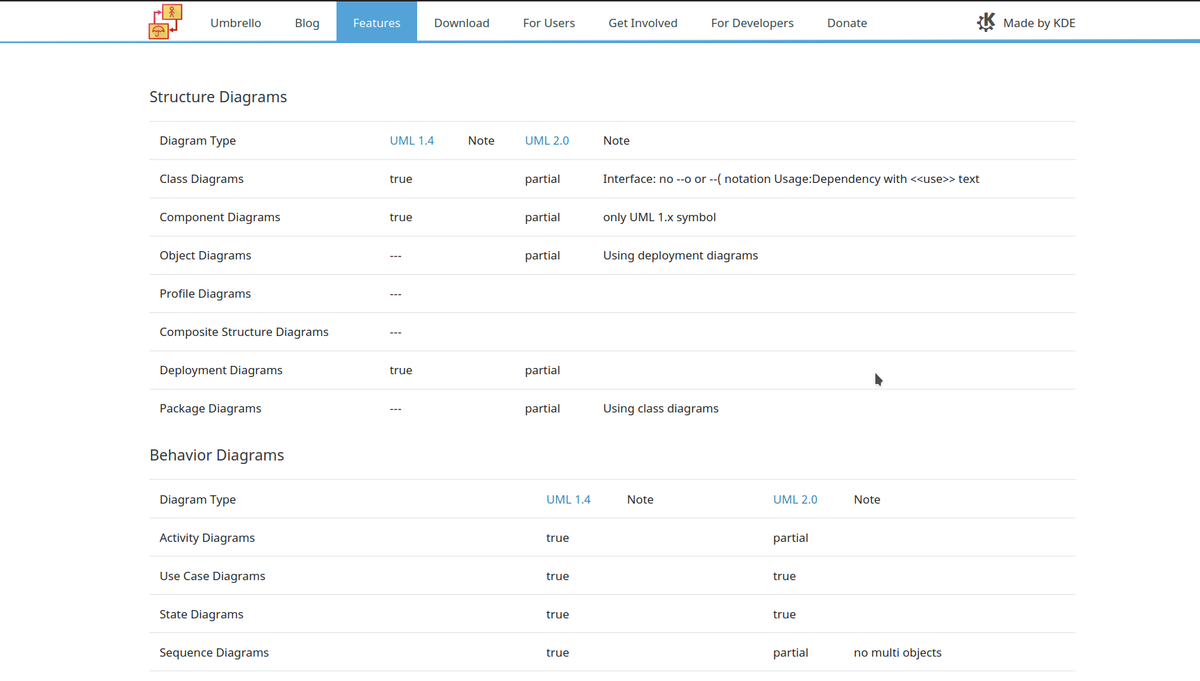Select the Class Diagrams row label
Image resolution: width=1200 pixels, height=681 pixels.
pos(201,179)
